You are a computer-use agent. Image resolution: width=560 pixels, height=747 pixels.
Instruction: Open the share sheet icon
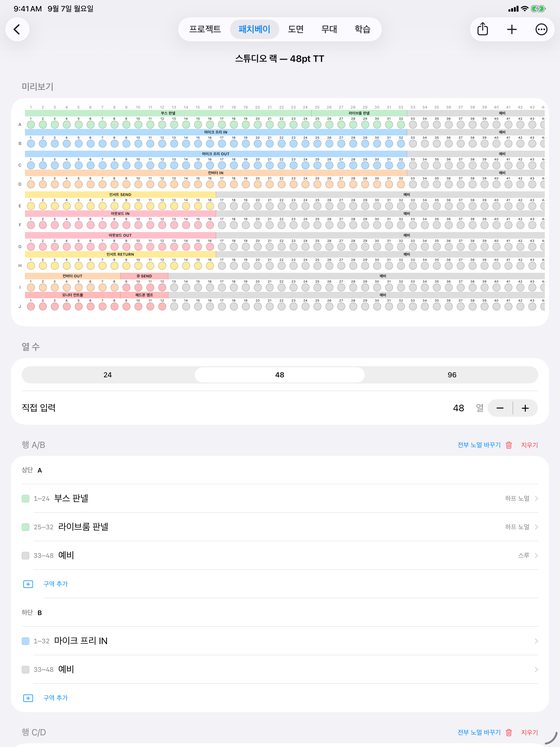click(482, 30)
